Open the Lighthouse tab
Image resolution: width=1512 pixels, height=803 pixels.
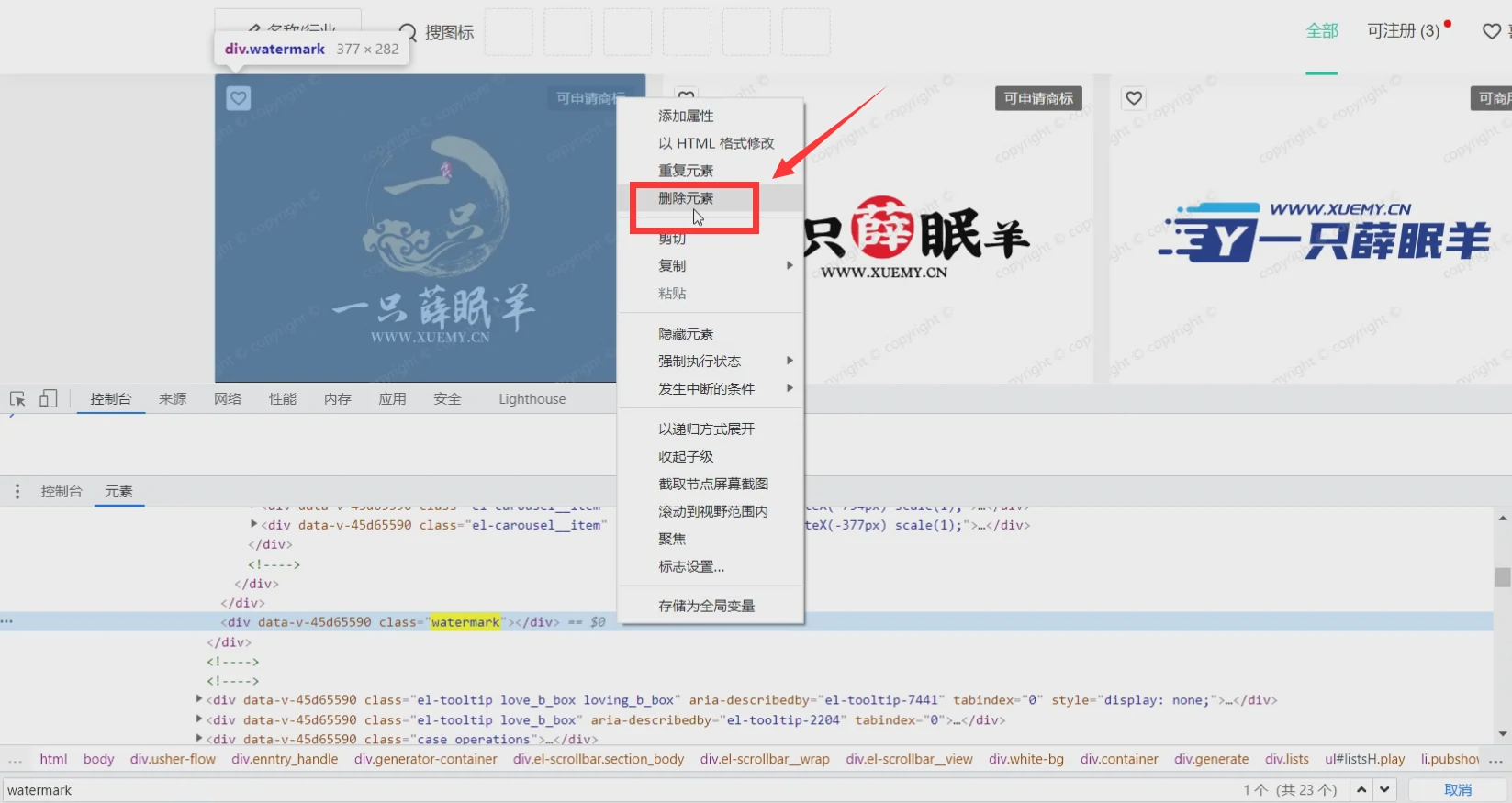532,399
